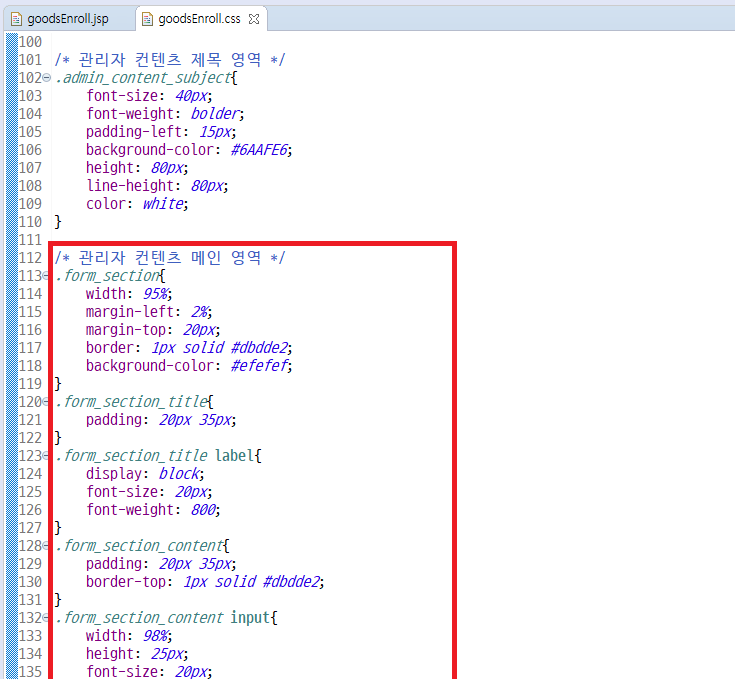Select the goodsEnroll.css tab
The width and height of the screenshot is (735, 679).
click(199, 19)
